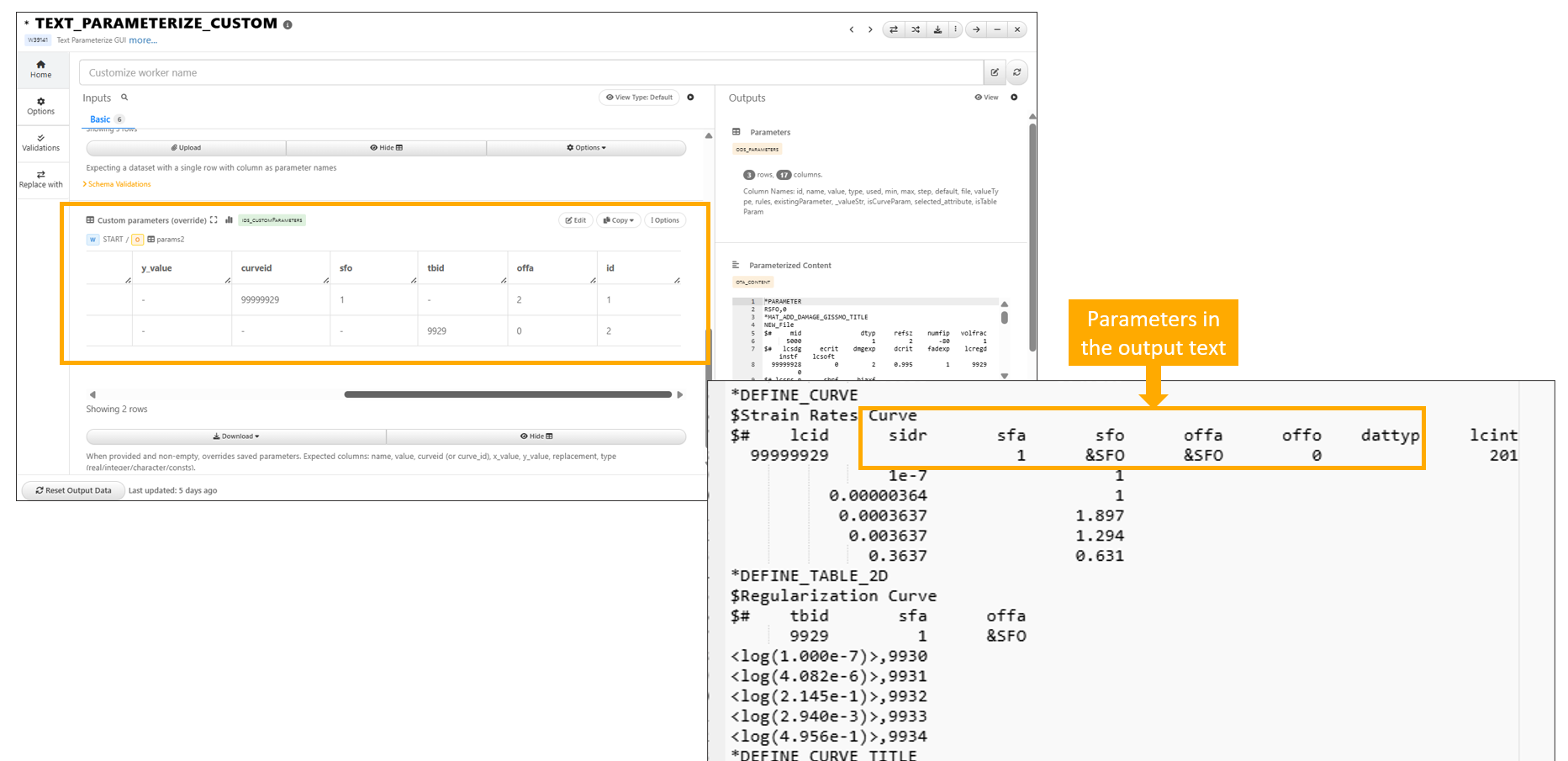Click the Reset Output Data button
The height and width of the screenshot is (761, 1568).
73,490
